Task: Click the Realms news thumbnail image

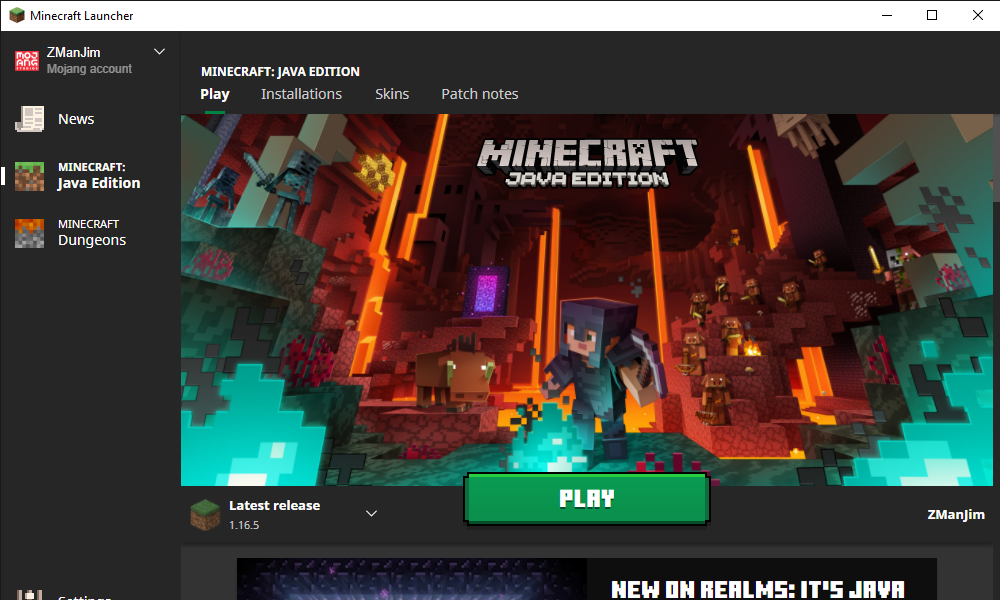Action: click(412, 580)
